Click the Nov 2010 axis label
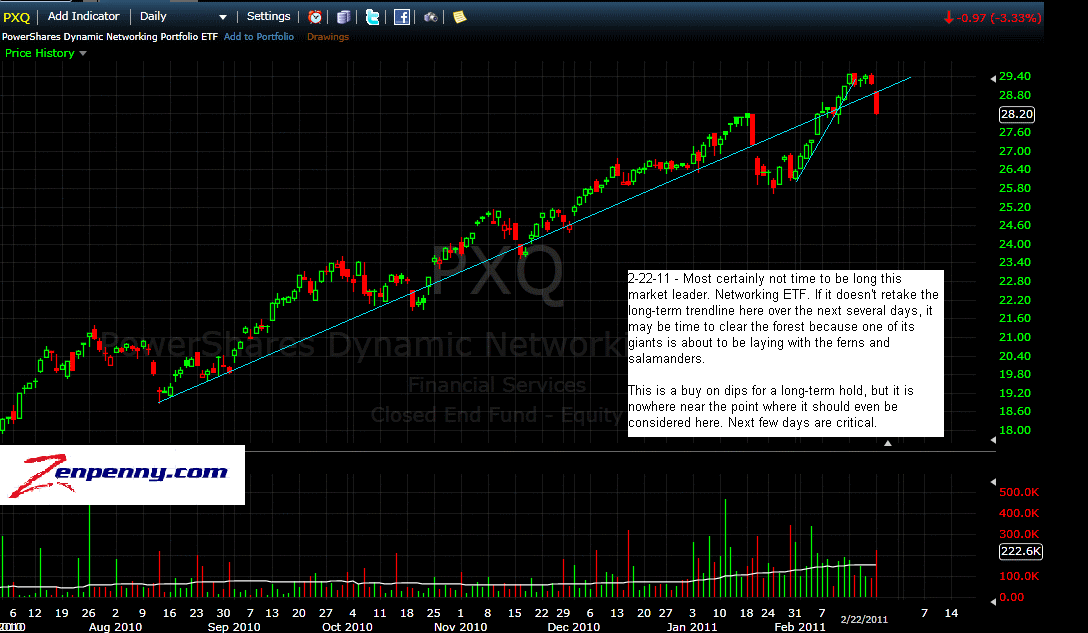 click(x=460, y=627)
